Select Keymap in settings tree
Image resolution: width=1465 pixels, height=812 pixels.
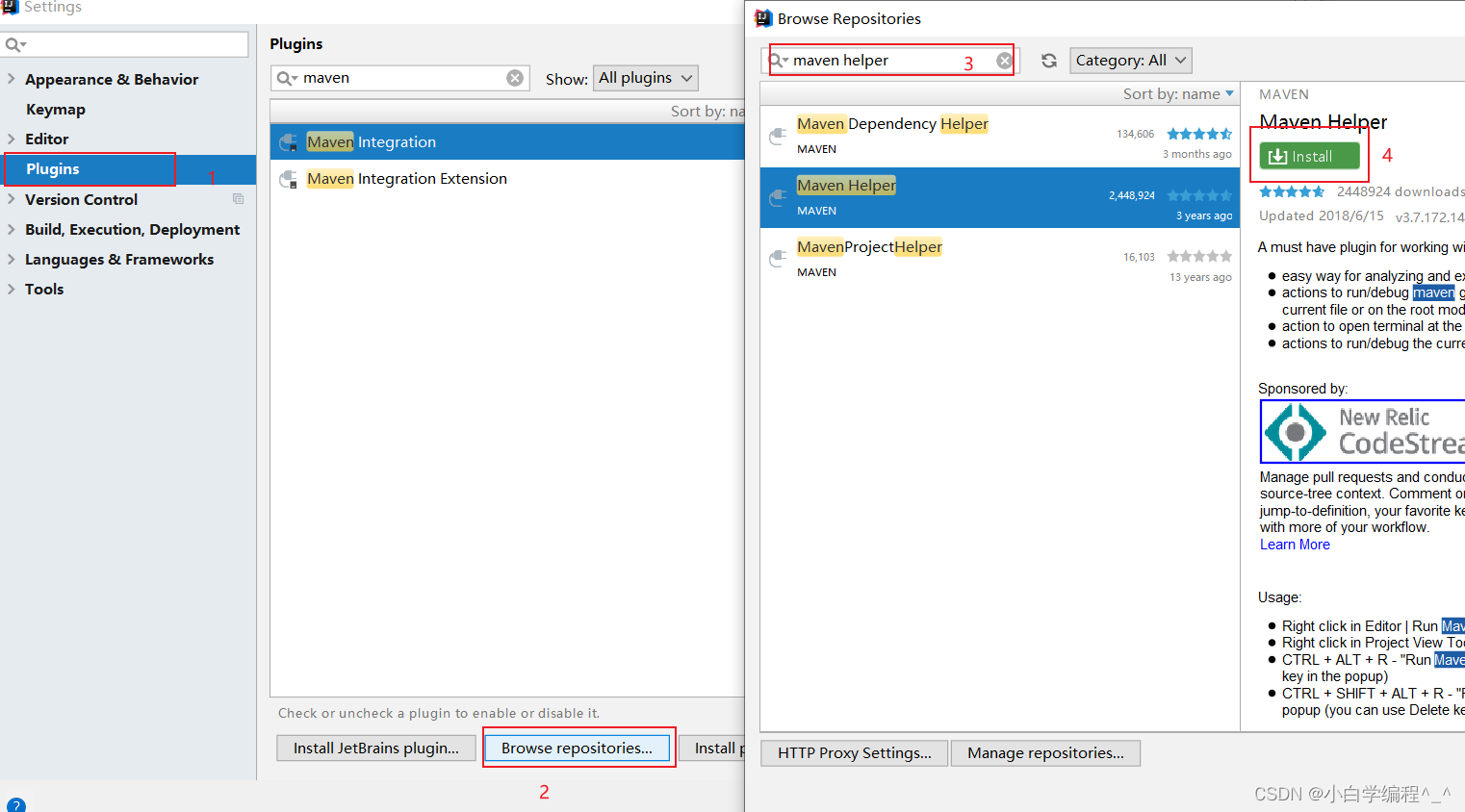point(56,110)
